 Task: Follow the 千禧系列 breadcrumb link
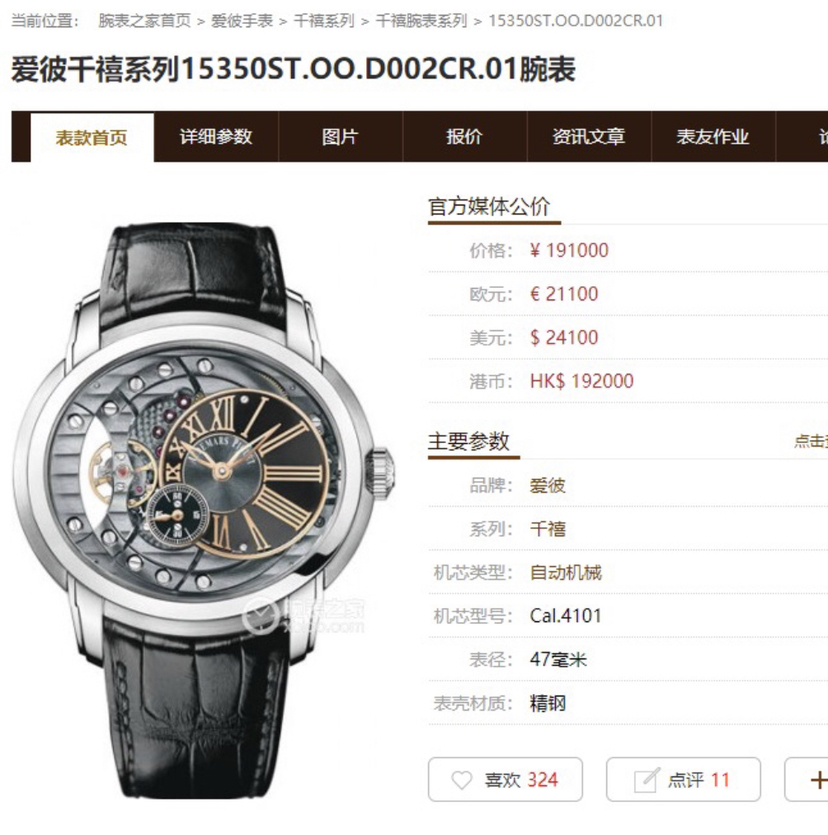point(324,21)
